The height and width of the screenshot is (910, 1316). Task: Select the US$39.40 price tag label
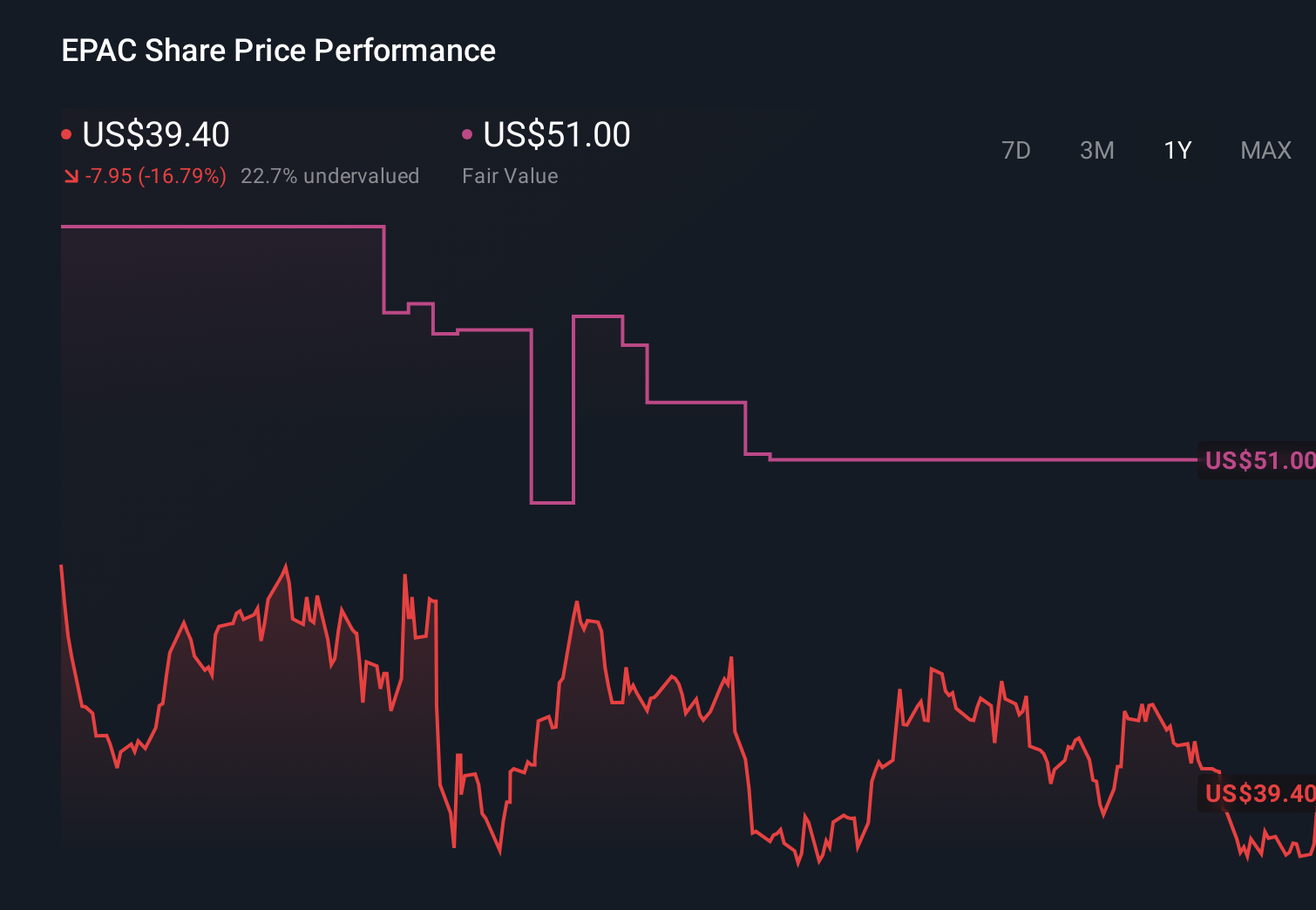1258,794
